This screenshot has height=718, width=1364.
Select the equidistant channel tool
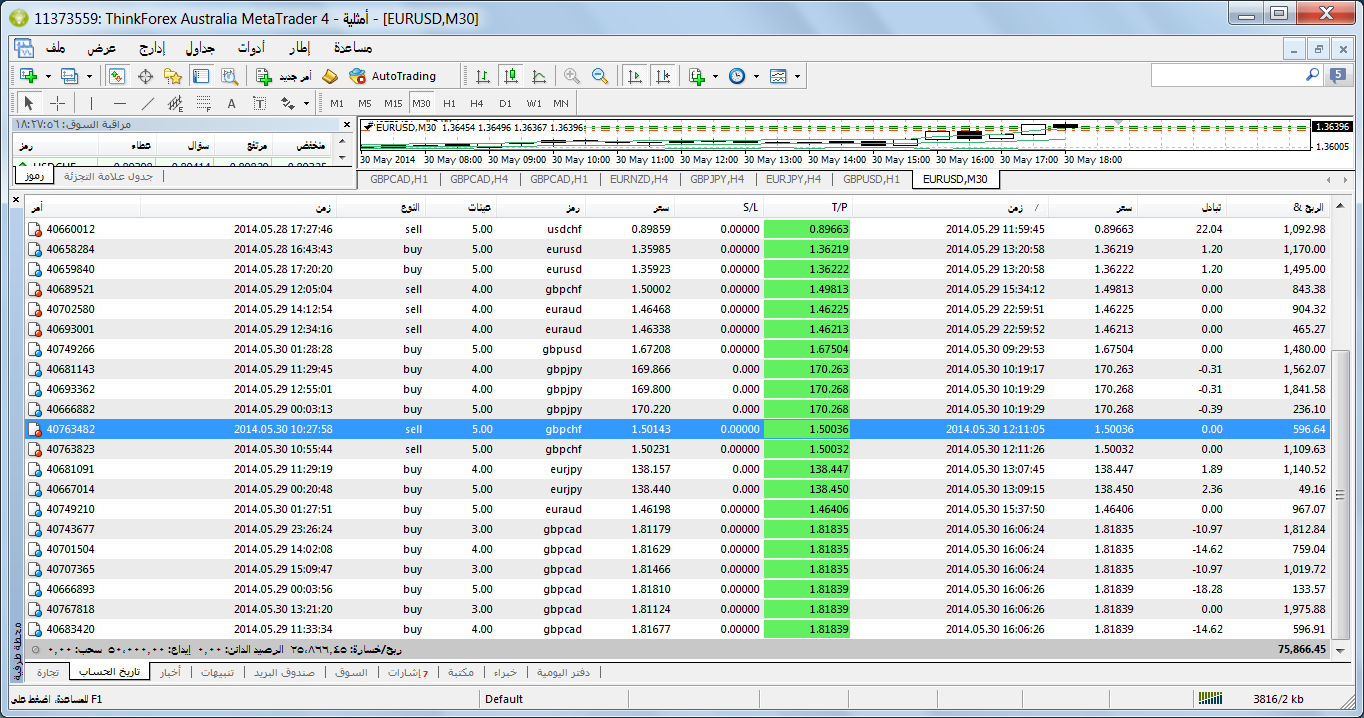point(176,103)
